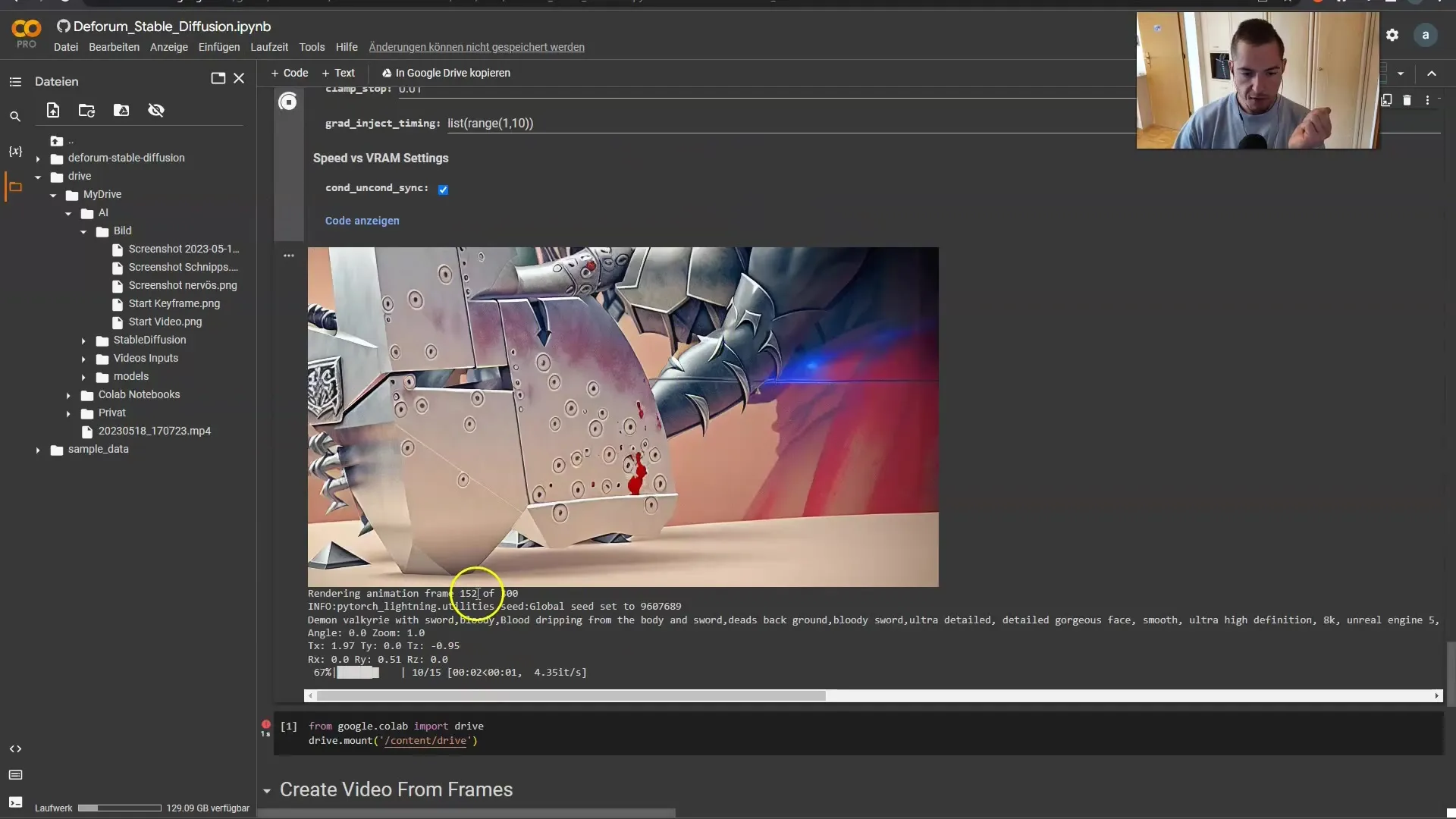Open Colab settings gear

coord(1392,35)
